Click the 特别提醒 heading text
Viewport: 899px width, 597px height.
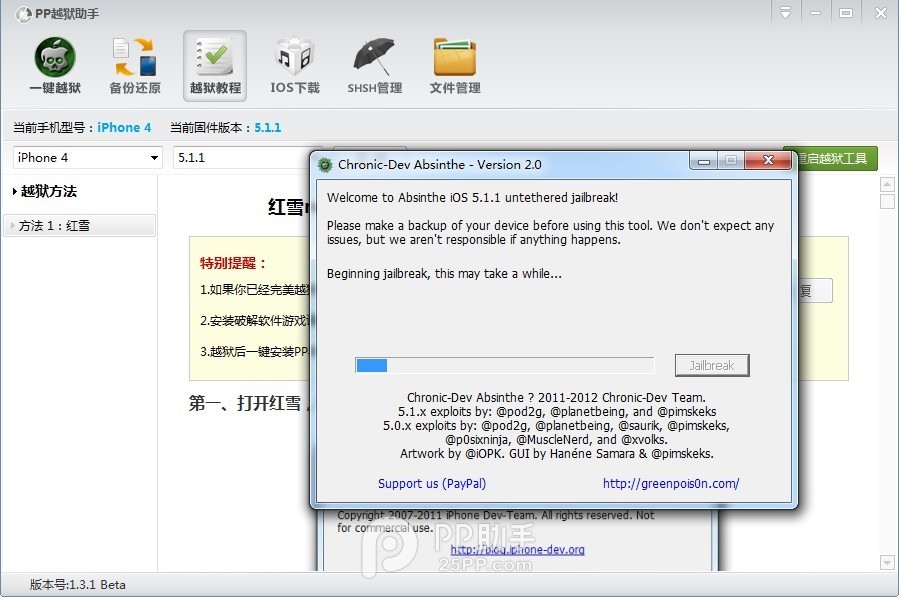[233, 263]
